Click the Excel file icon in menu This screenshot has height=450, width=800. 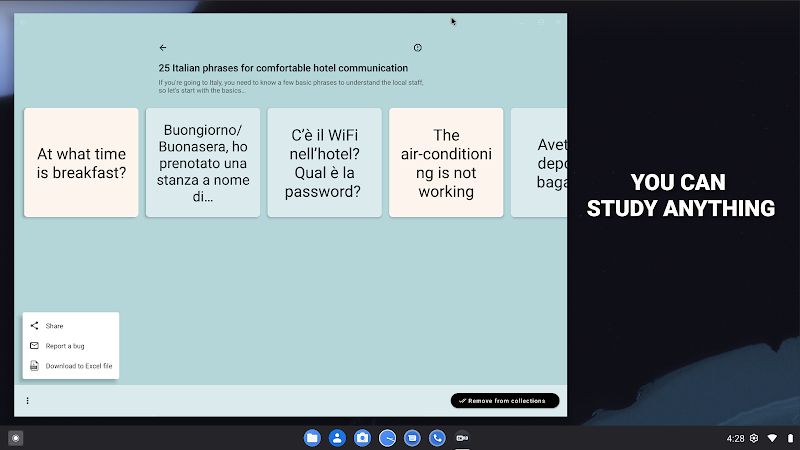click(34, 366)
